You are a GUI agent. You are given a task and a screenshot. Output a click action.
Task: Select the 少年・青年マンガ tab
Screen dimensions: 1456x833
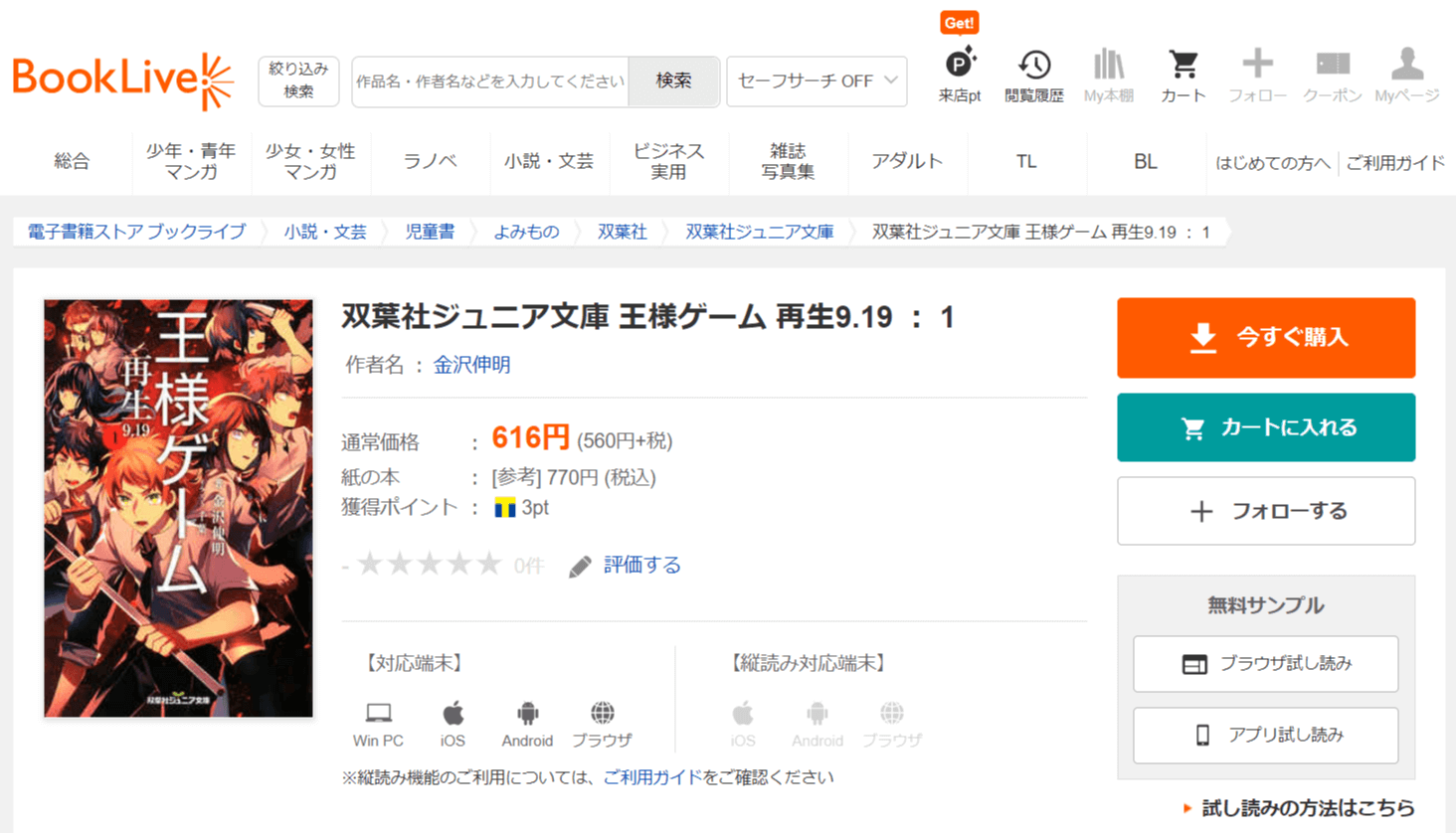pos(191,161)
